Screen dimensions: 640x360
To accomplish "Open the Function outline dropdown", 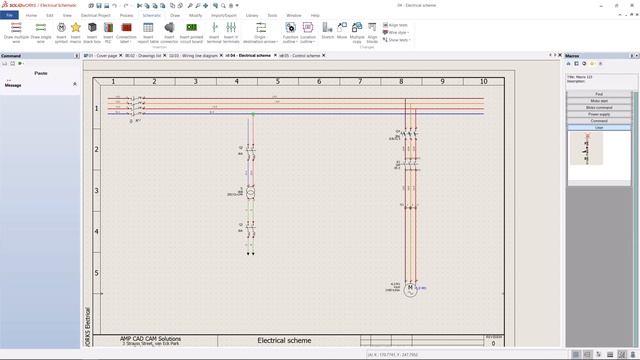I will [x=290, y=33].
